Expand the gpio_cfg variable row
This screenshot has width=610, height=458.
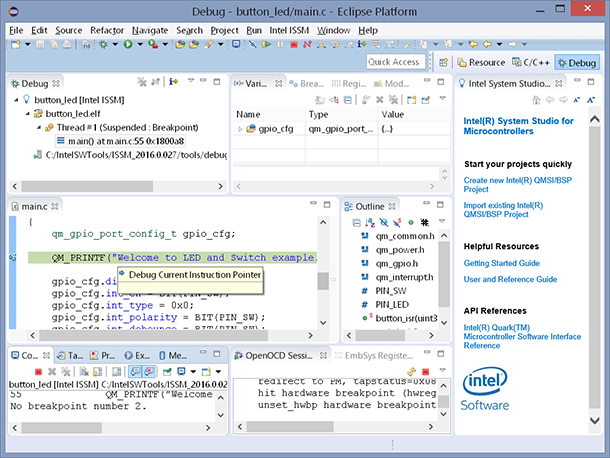[240, 129]
